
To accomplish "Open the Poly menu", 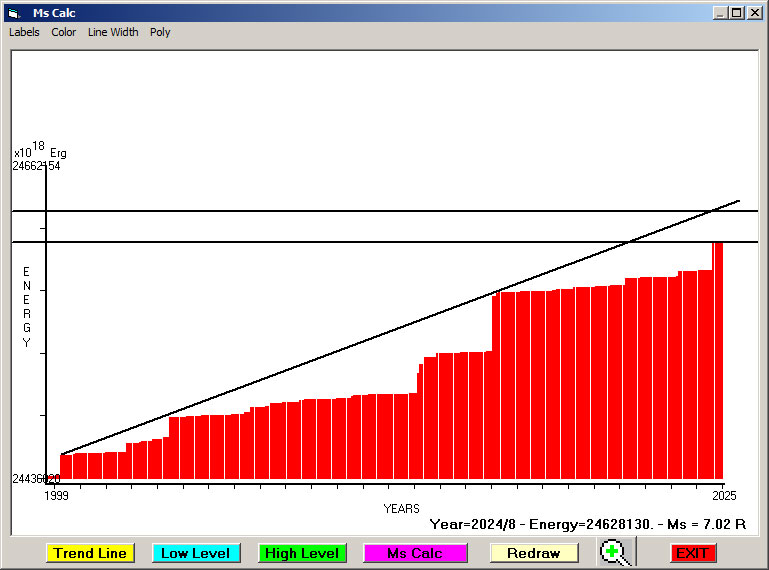I will click(160, 32).
